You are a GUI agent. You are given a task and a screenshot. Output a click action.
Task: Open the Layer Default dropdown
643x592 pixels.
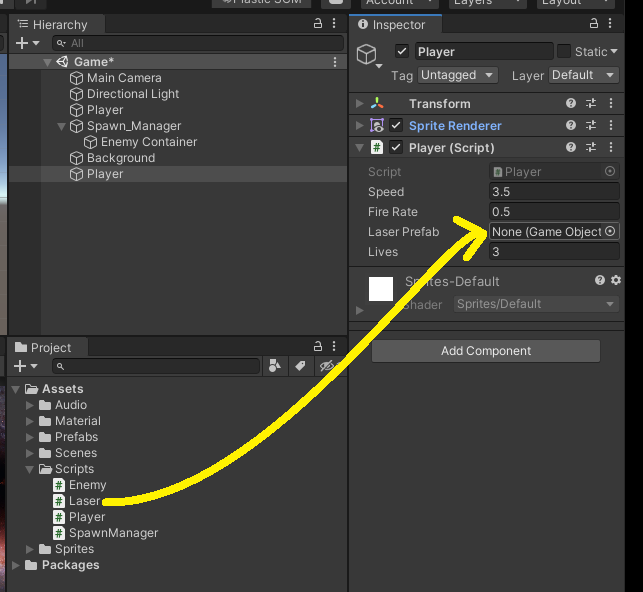[584, 75]
